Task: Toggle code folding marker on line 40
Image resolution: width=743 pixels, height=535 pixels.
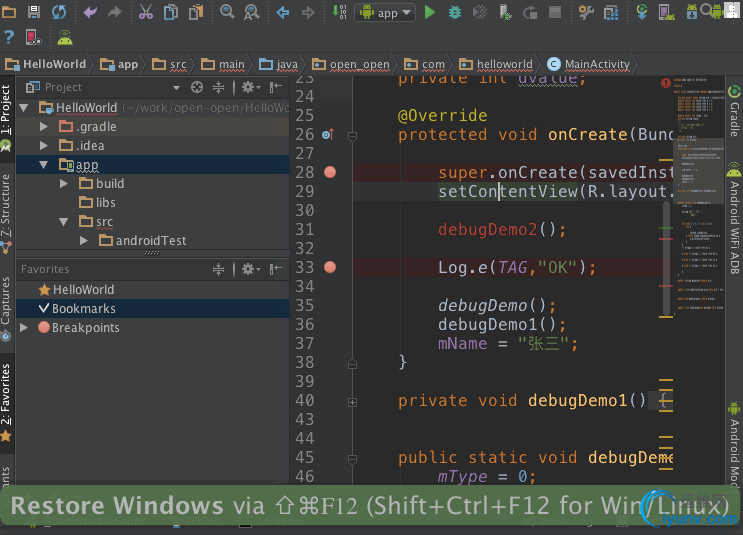Action: coord(352,401)
